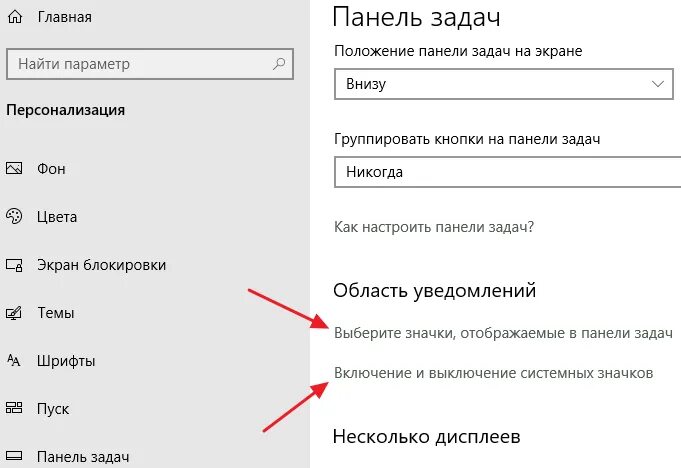Click the Пуск tiles icon
Screen dimensions: 681x468
coord(14,408)
